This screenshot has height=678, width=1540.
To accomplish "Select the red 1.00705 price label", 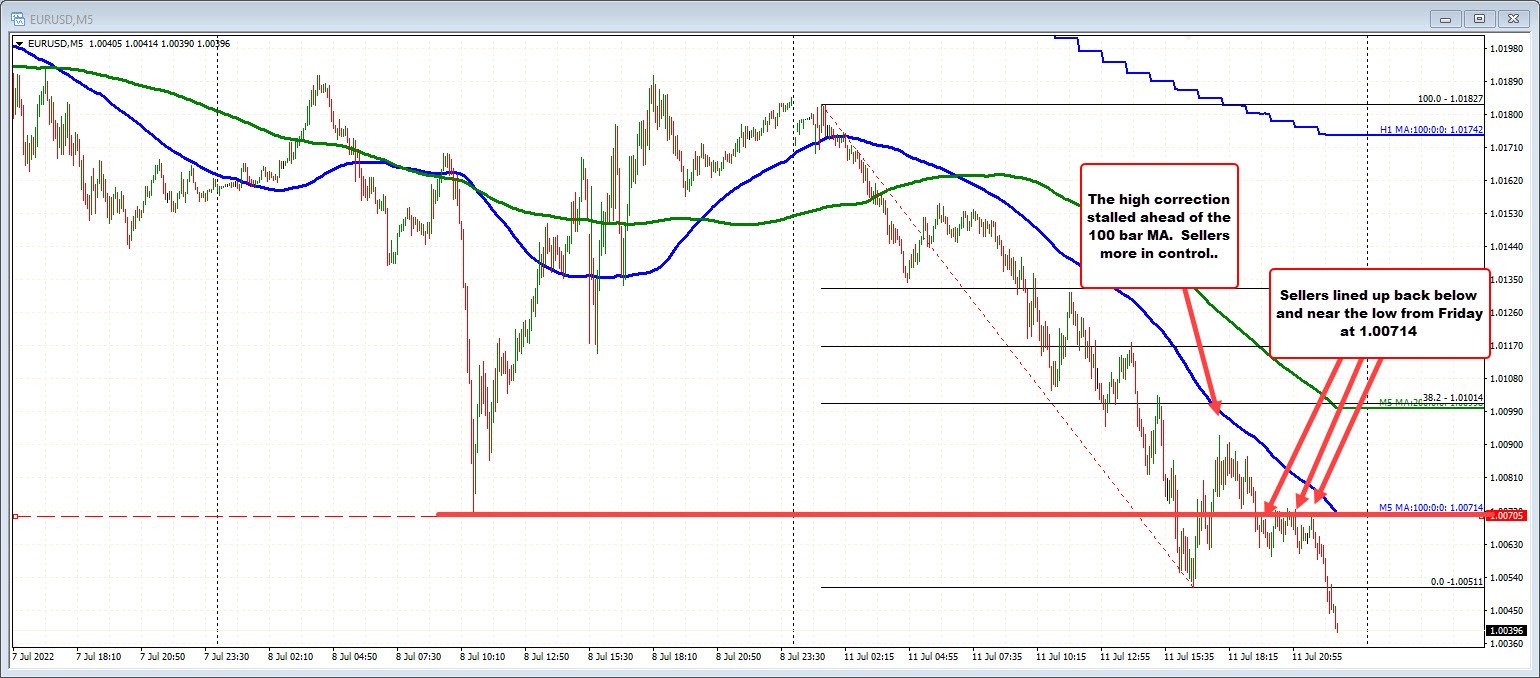I will 1506,515.
